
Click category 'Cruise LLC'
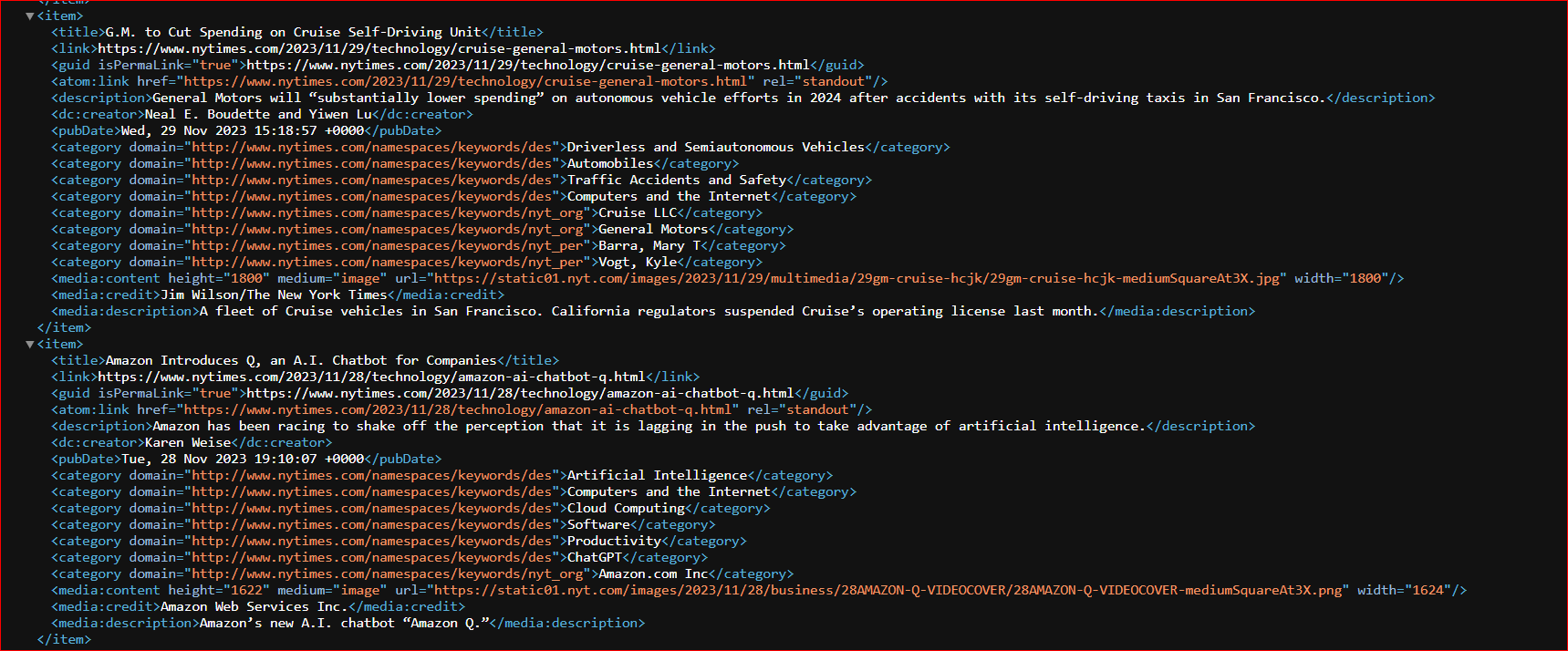coord(638,212)
